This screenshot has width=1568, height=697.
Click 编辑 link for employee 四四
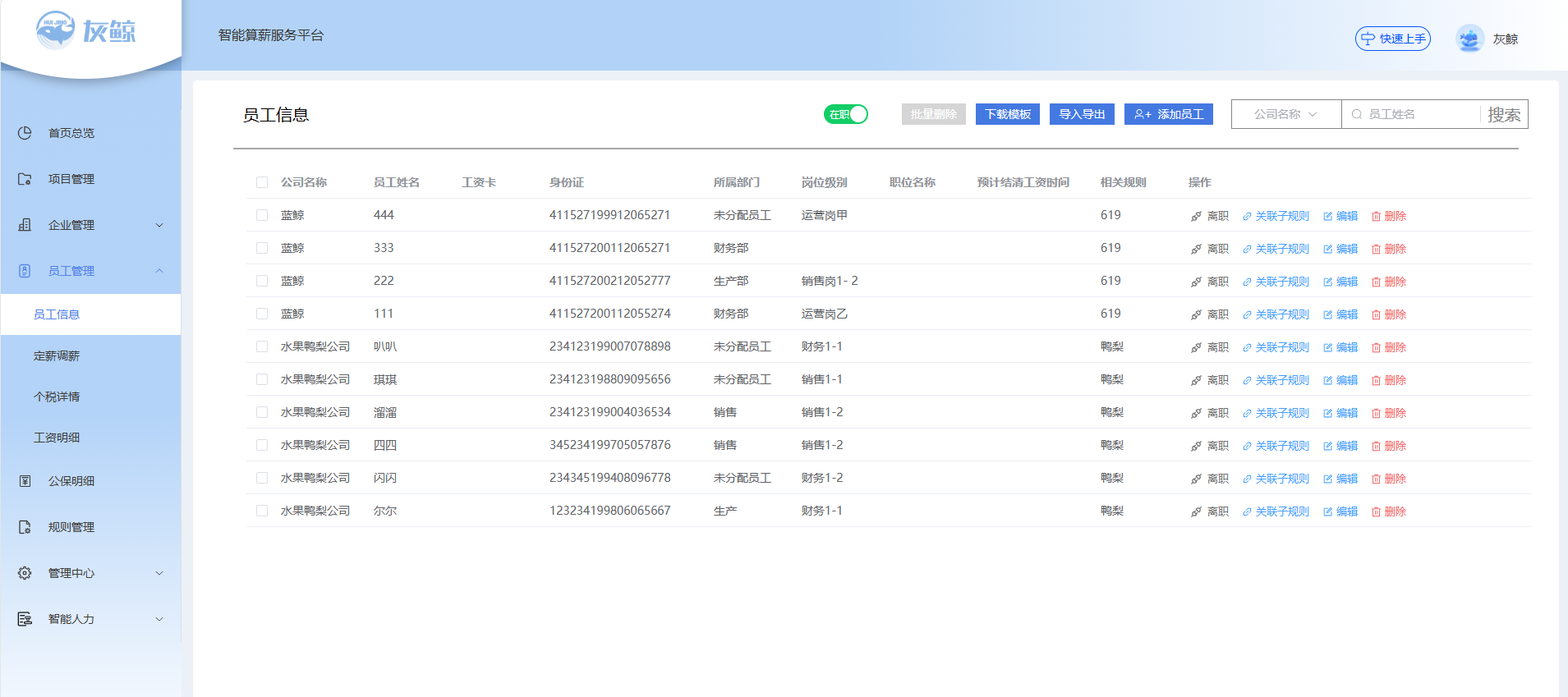1340,446
